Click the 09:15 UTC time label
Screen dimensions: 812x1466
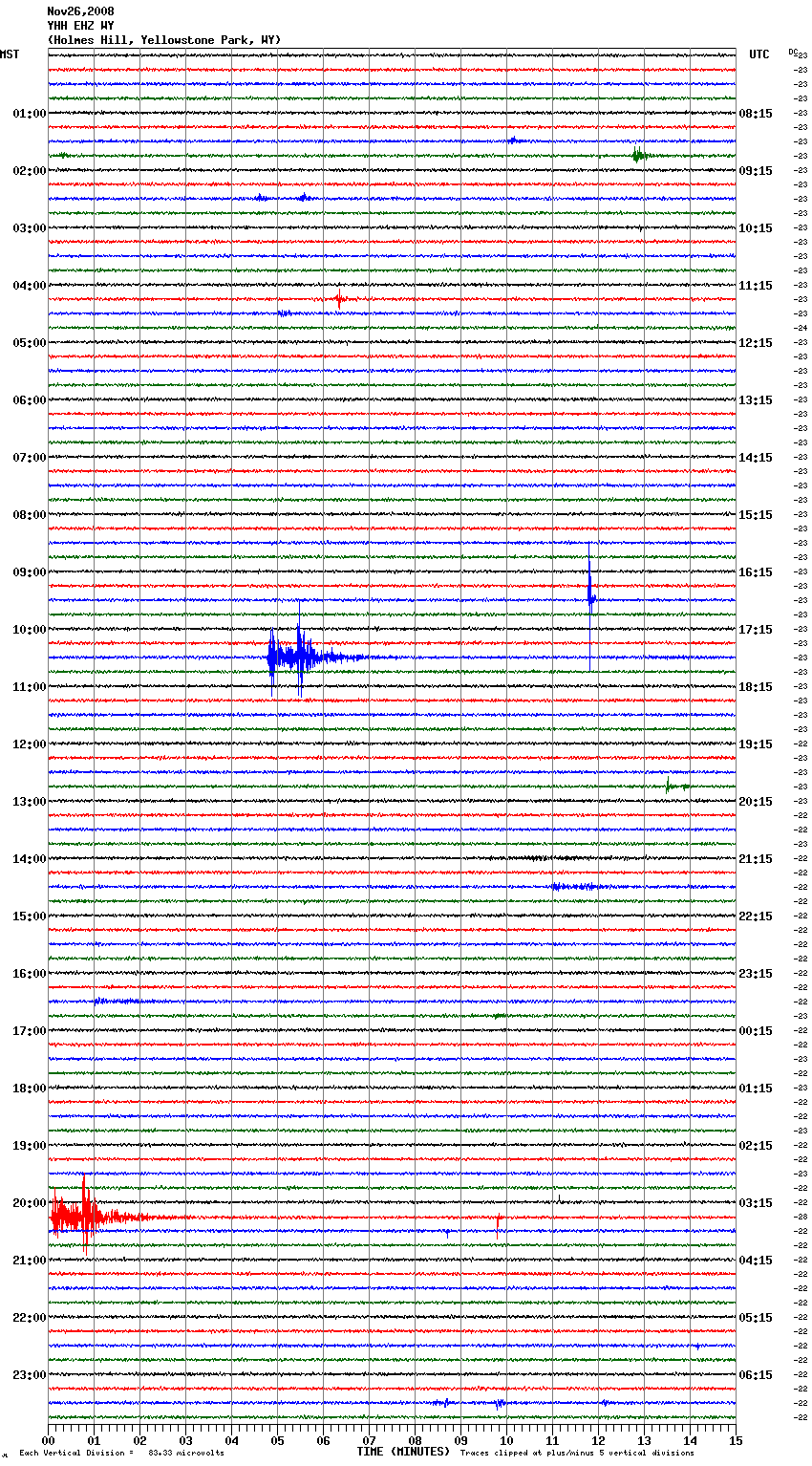pyautogui.click(x=756, y=171)
